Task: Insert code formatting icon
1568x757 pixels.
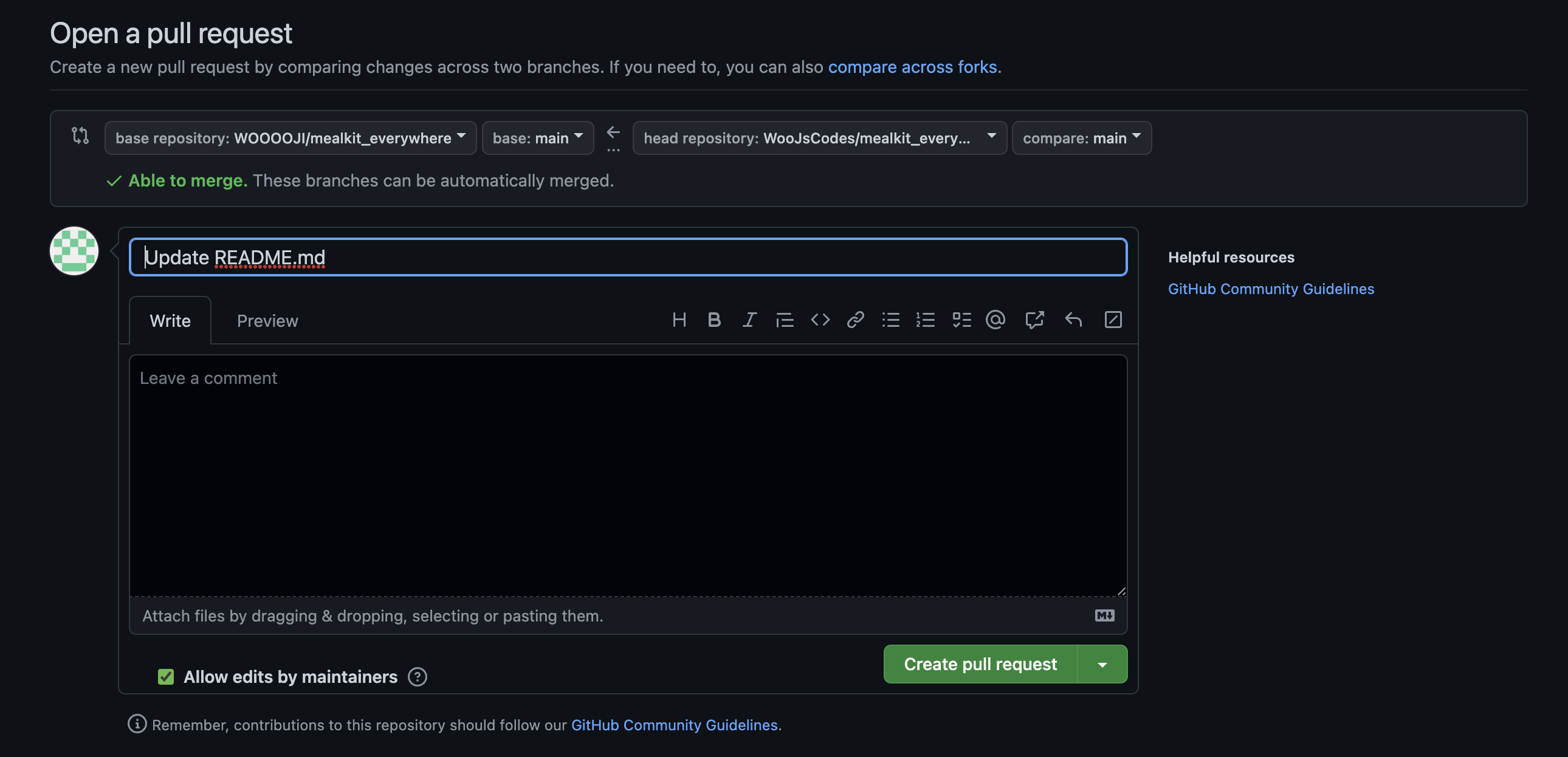Action: pyautogui.click(x=820, y=320)
